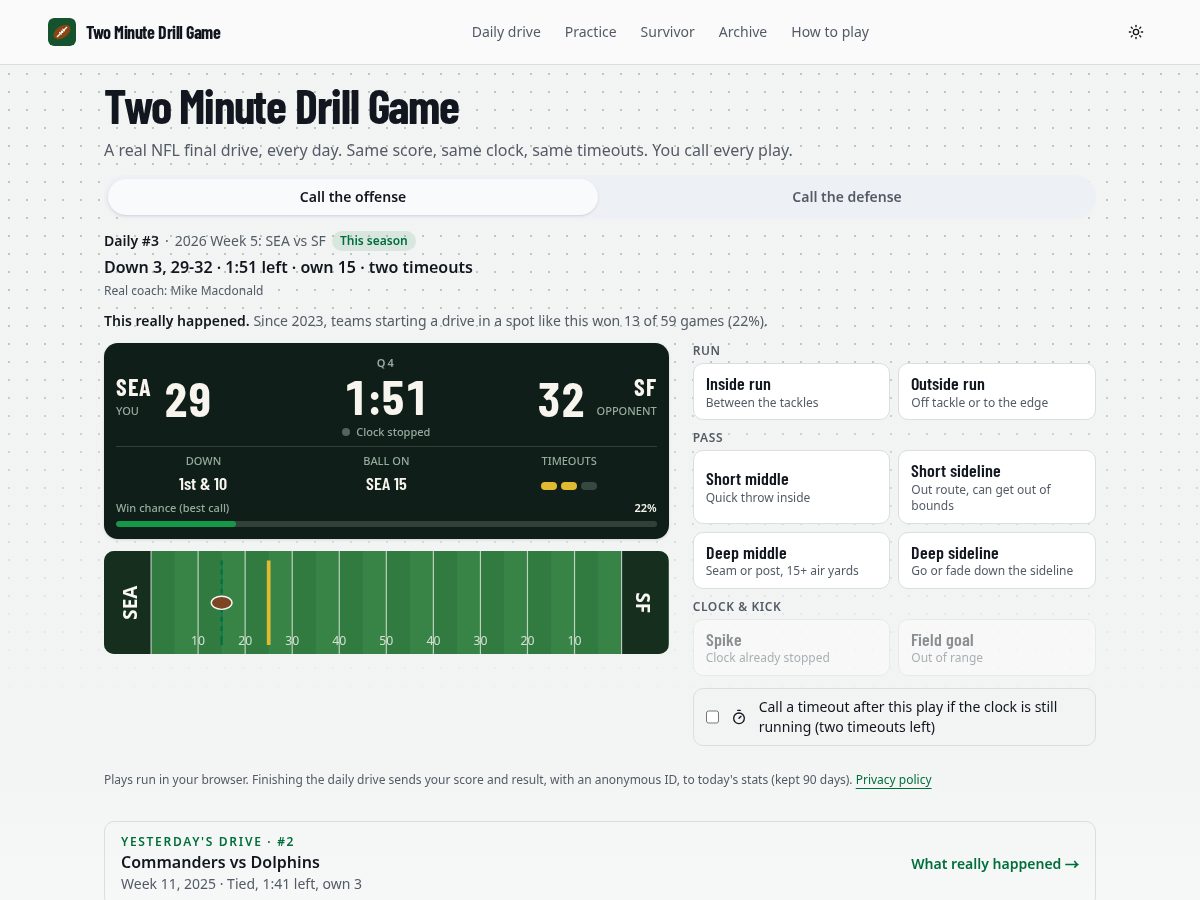Viewport: 1200px width, 900px height.
Task: Open the Practice page
Action: click(591, 32)
